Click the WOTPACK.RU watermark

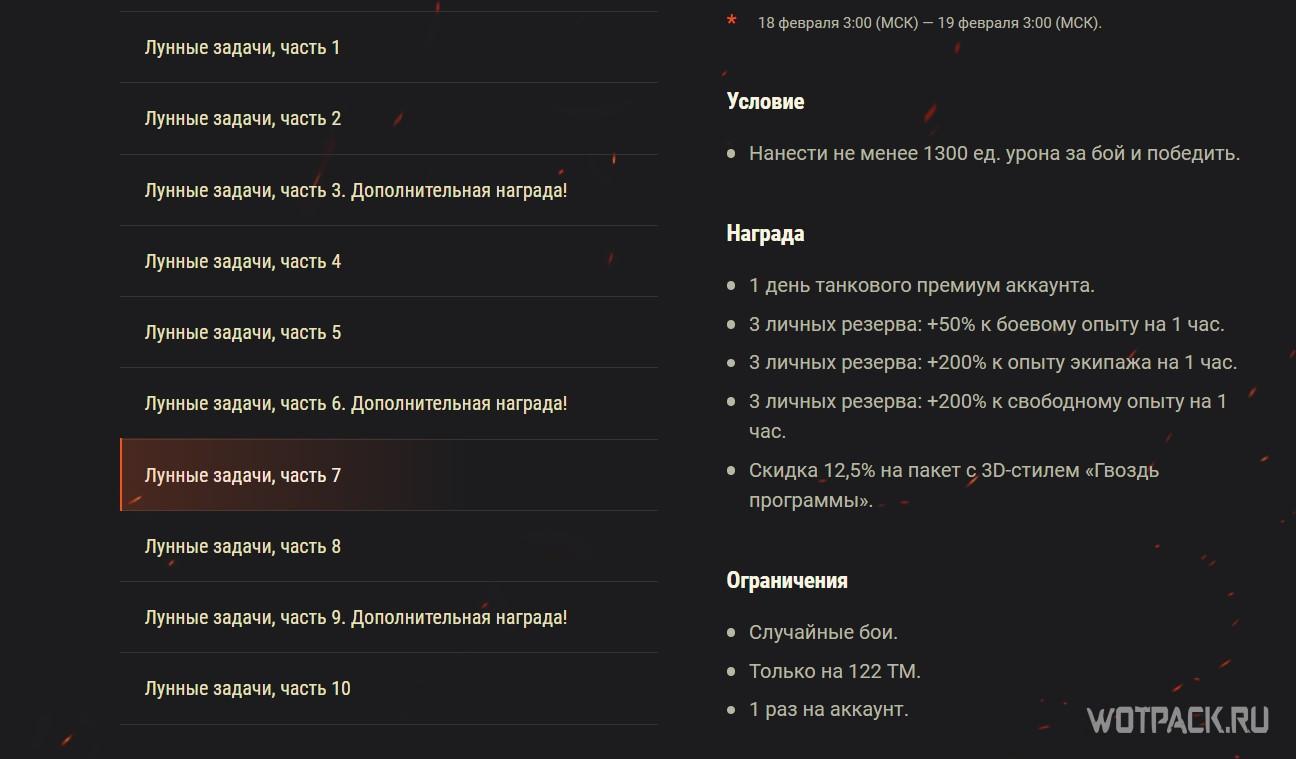(1177, 720)
